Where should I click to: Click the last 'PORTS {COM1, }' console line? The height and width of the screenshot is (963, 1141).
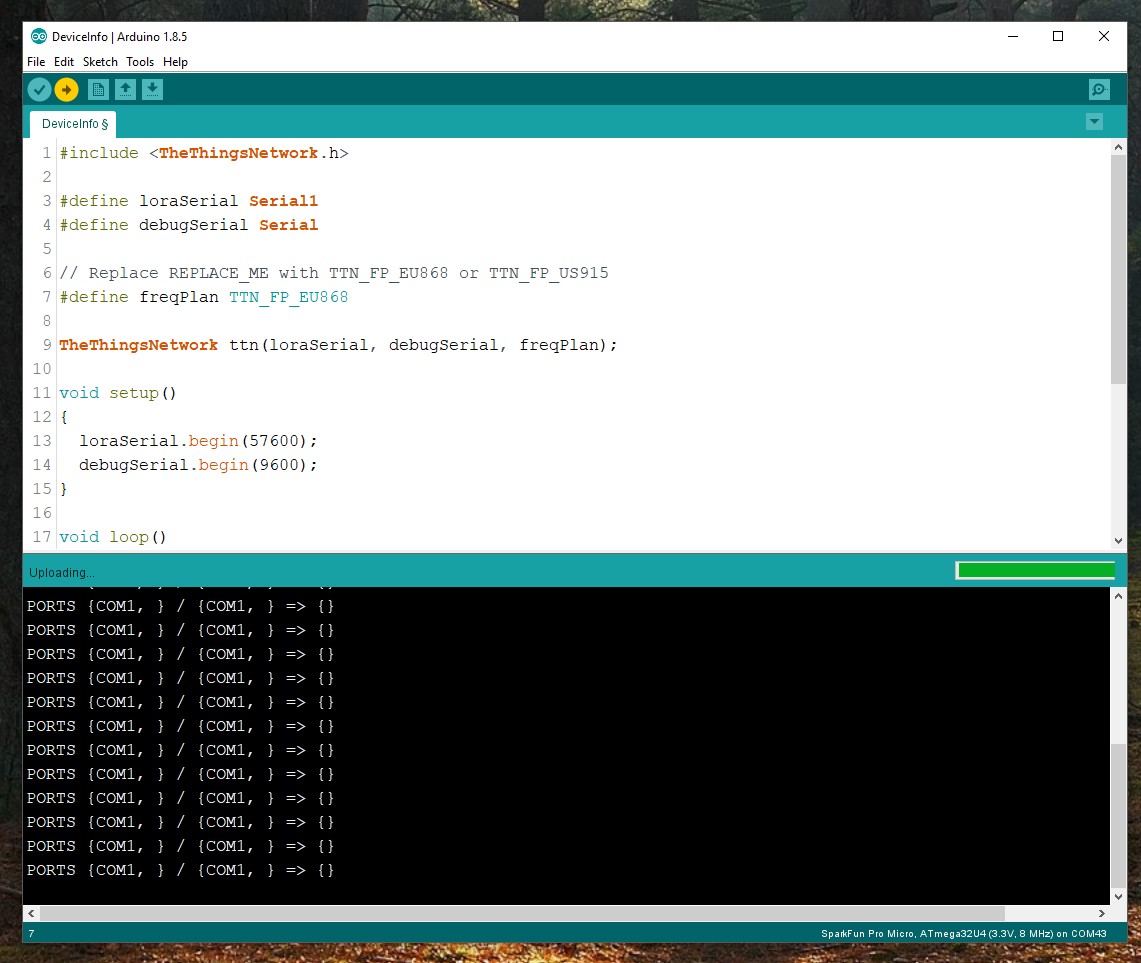[180, 870]
